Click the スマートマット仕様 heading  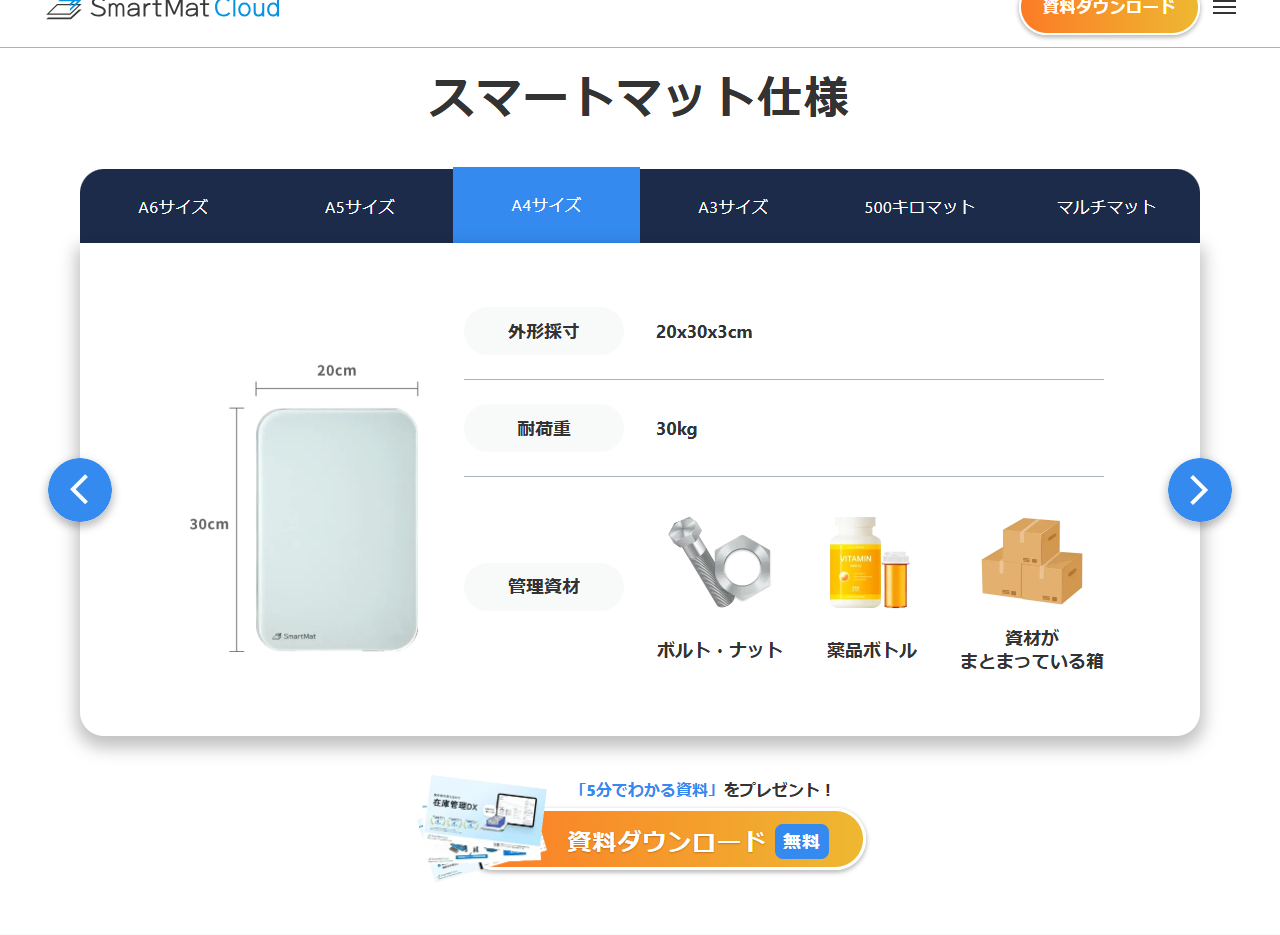(x=640, y=97)
